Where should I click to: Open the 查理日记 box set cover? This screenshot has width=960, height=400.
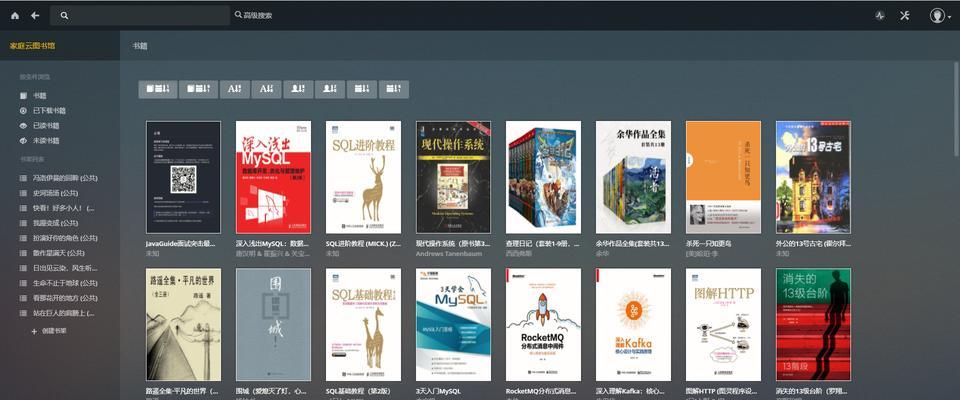(543, 177)
